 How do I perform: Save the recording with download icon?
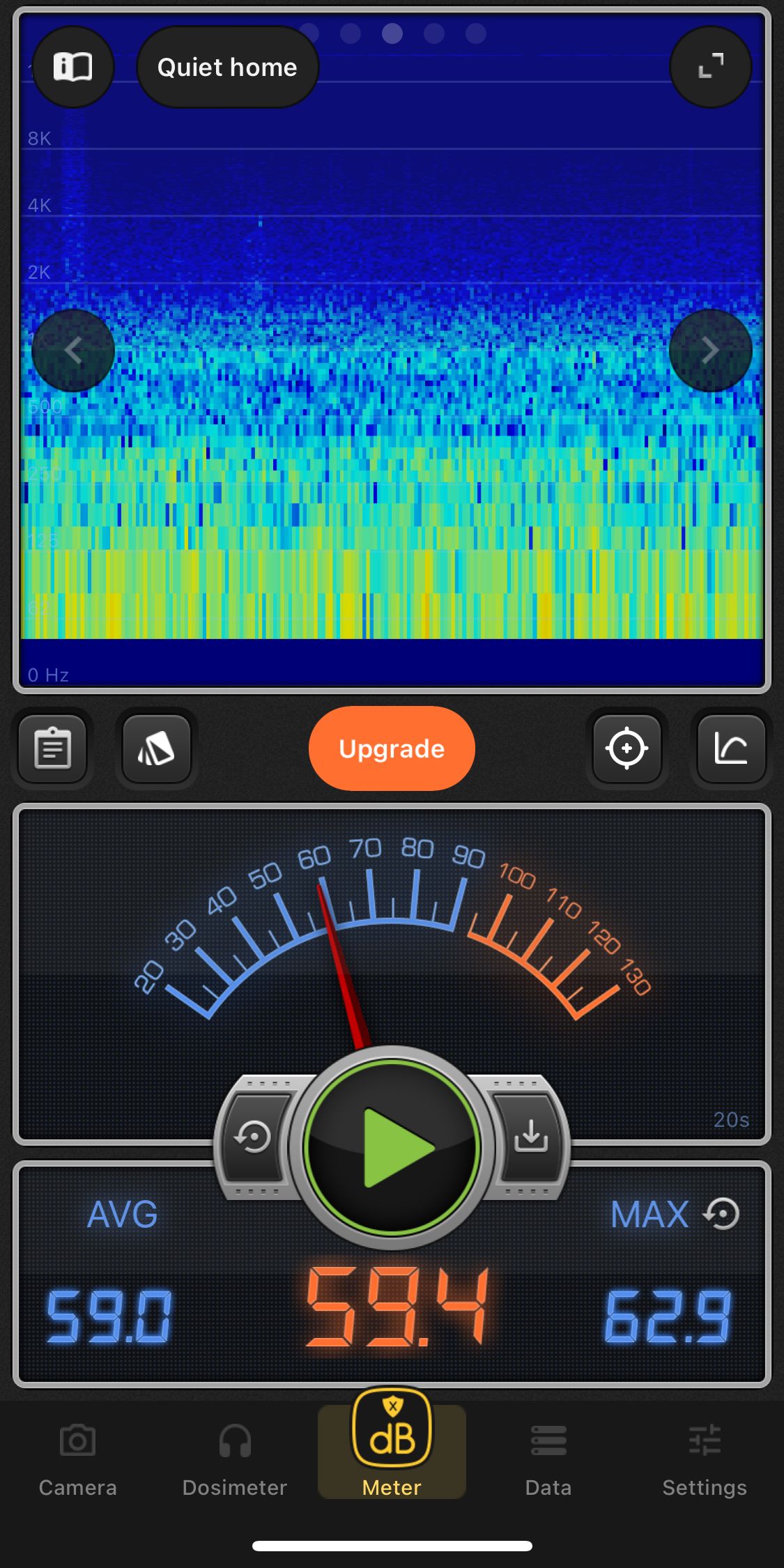click(x=531, y=1137)
